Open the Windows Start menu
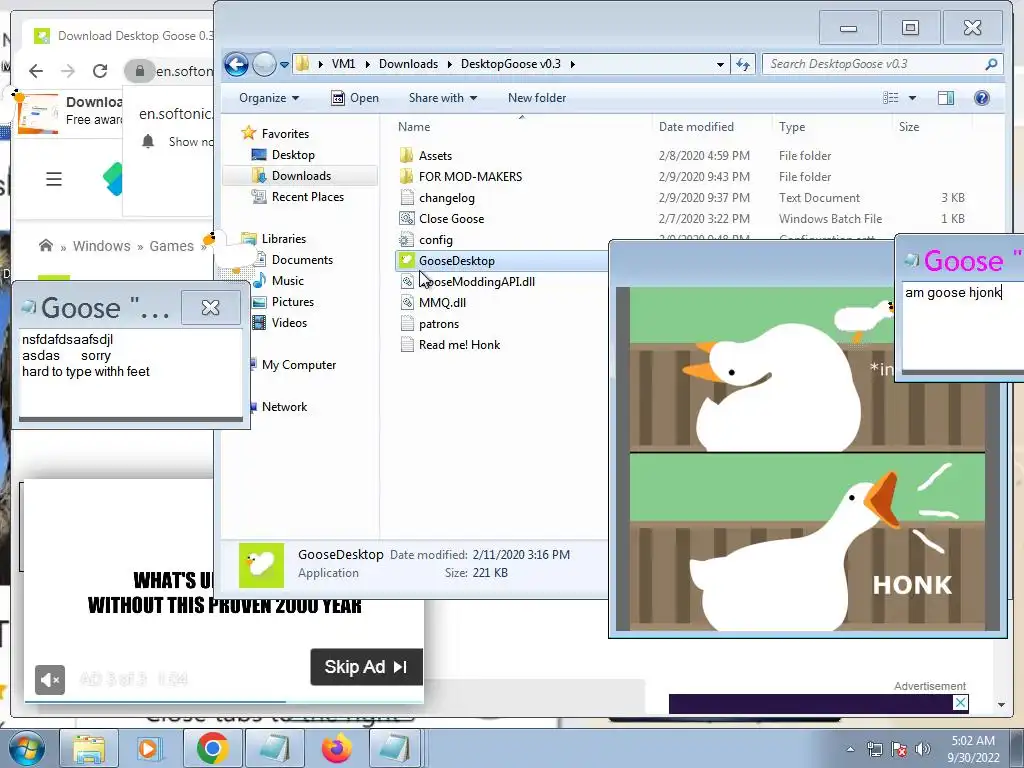The height and width of the screenshot is (768, 1024). [x=26, y=748]
